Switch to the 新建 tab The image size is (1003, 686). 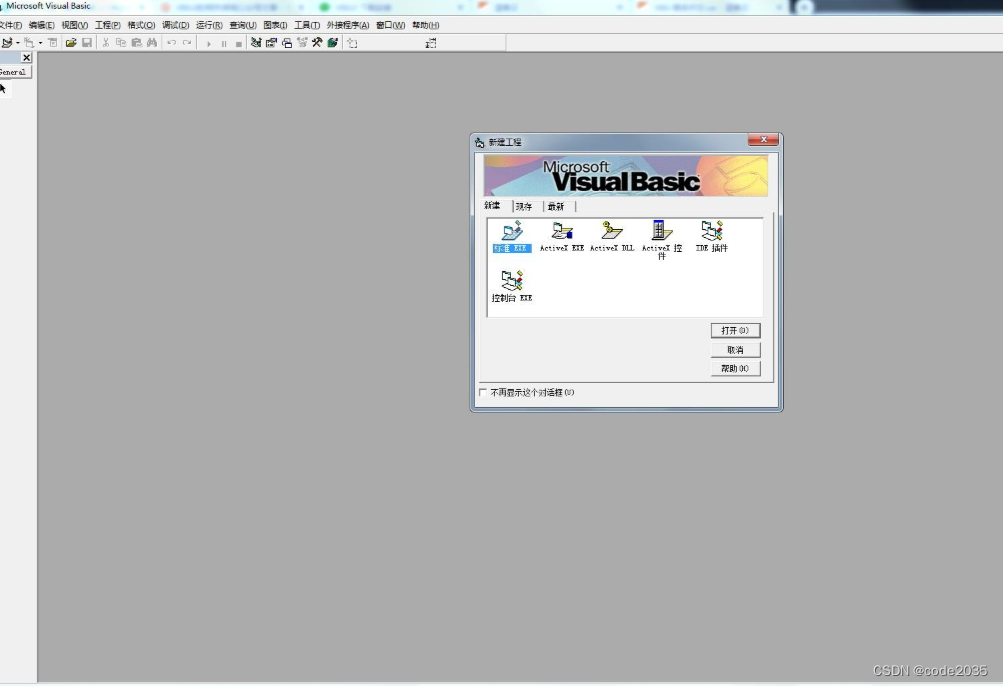pos(493,205)
